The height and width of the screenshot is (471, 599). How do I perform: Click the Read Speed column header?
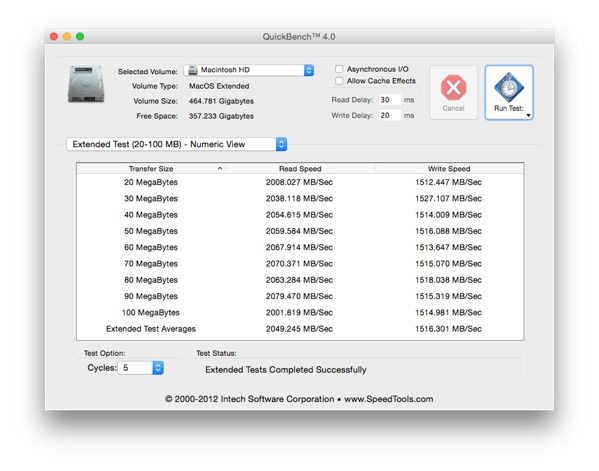(300, 168)
